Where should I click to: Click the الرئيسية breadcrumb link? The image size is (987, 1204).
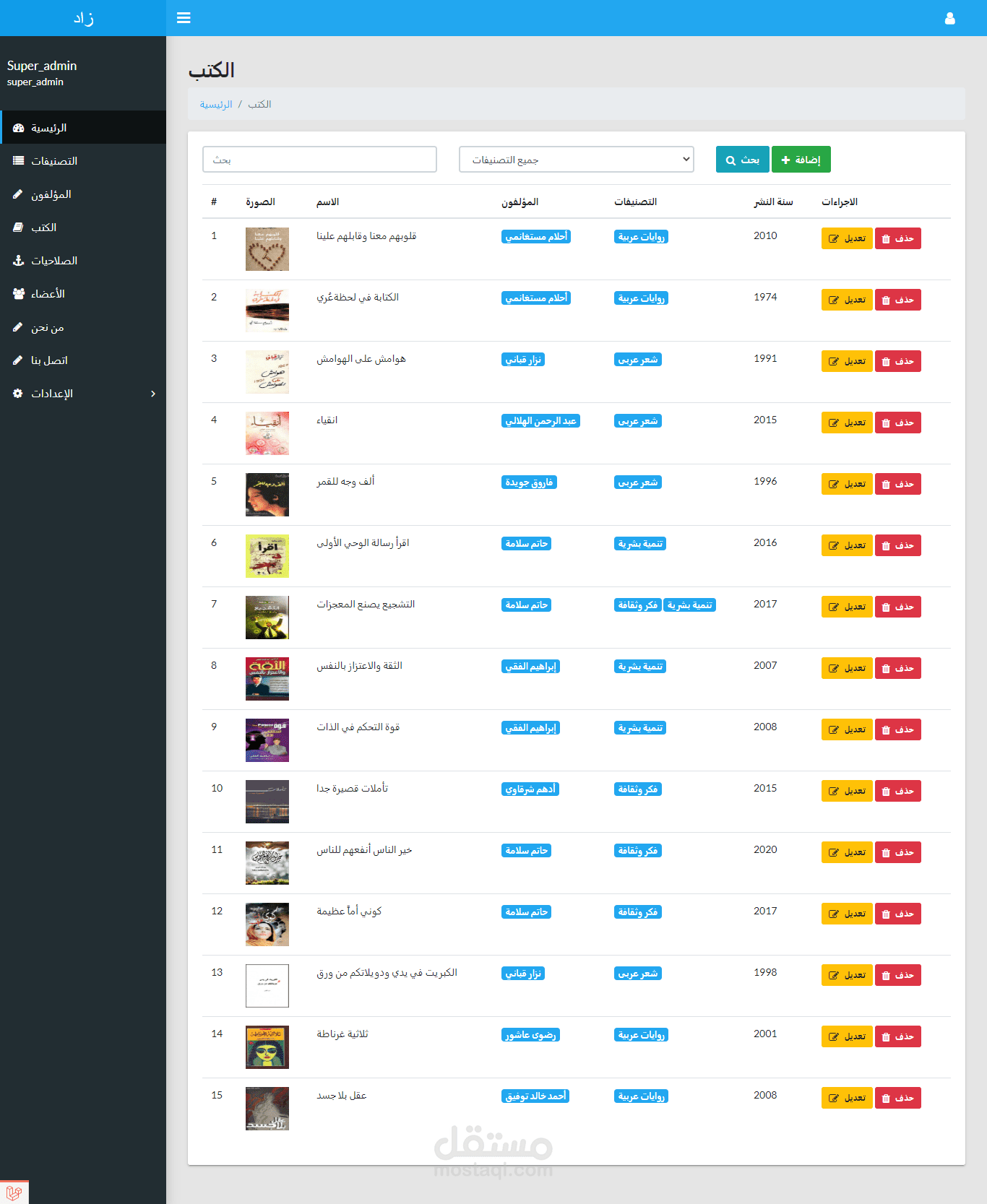(216, 105)
